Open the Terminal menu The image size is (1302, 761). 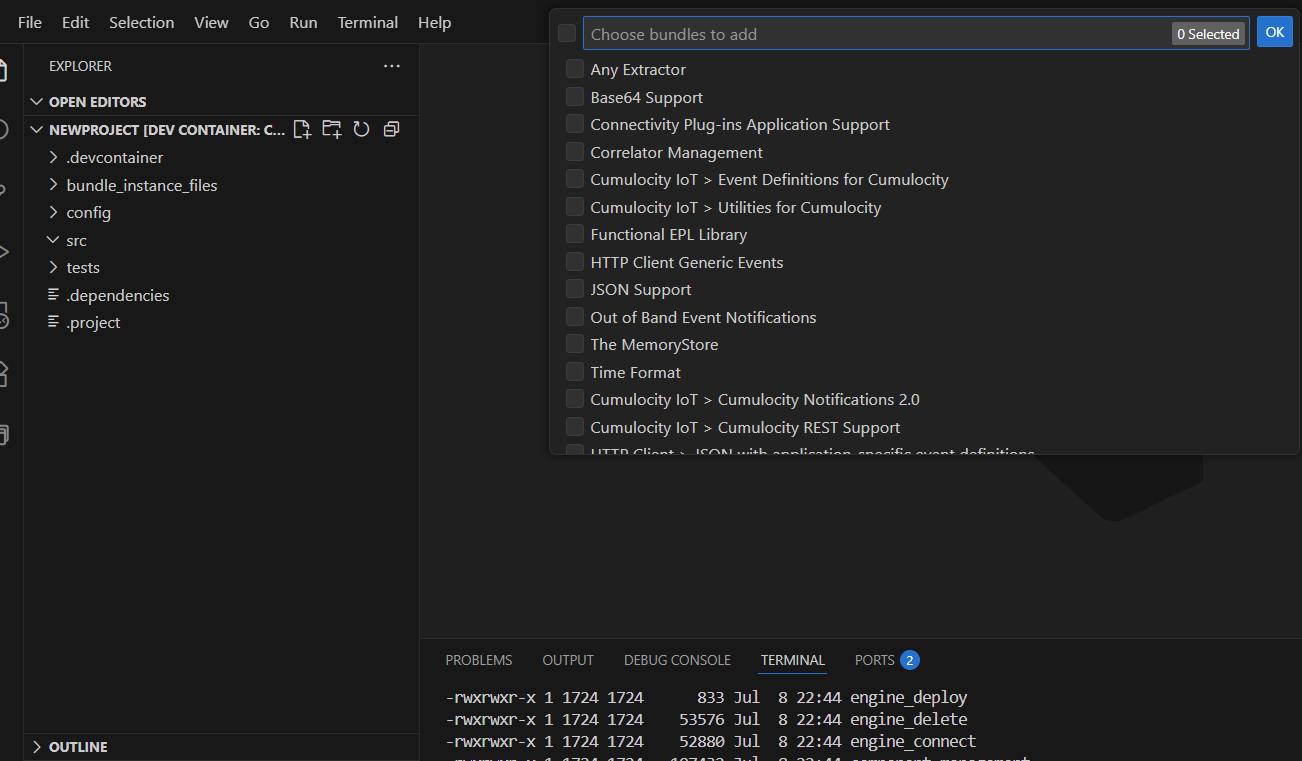point(367,22)
